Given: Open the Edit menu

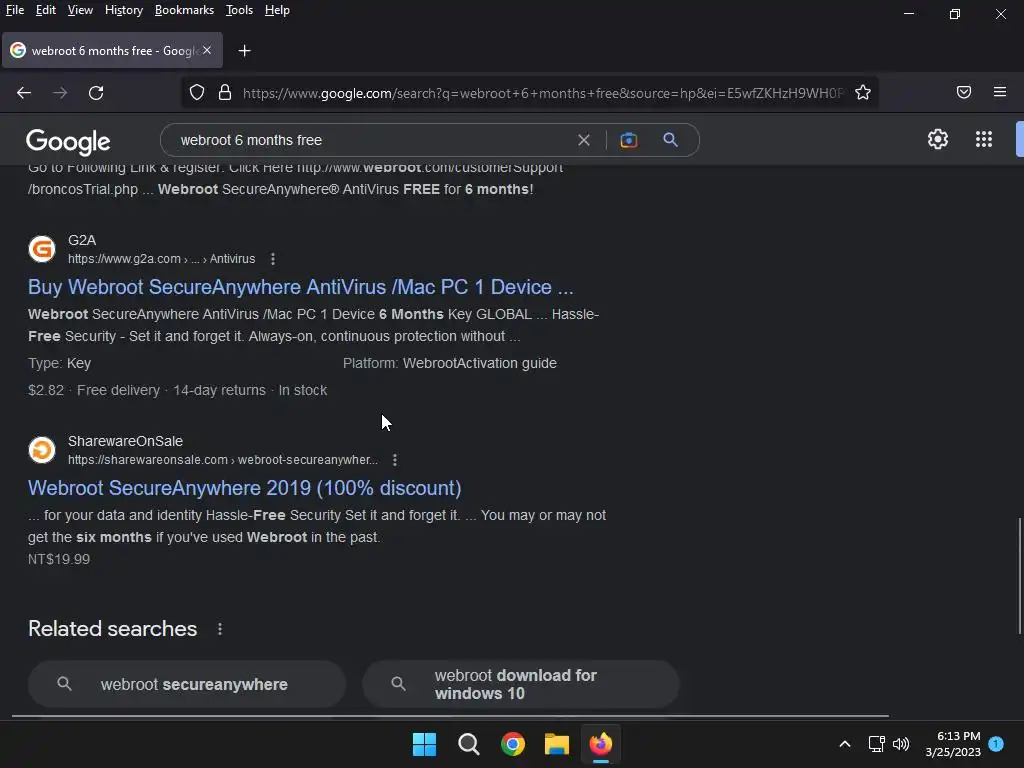Looking at the screenshot, I should (x=46, y=10).
